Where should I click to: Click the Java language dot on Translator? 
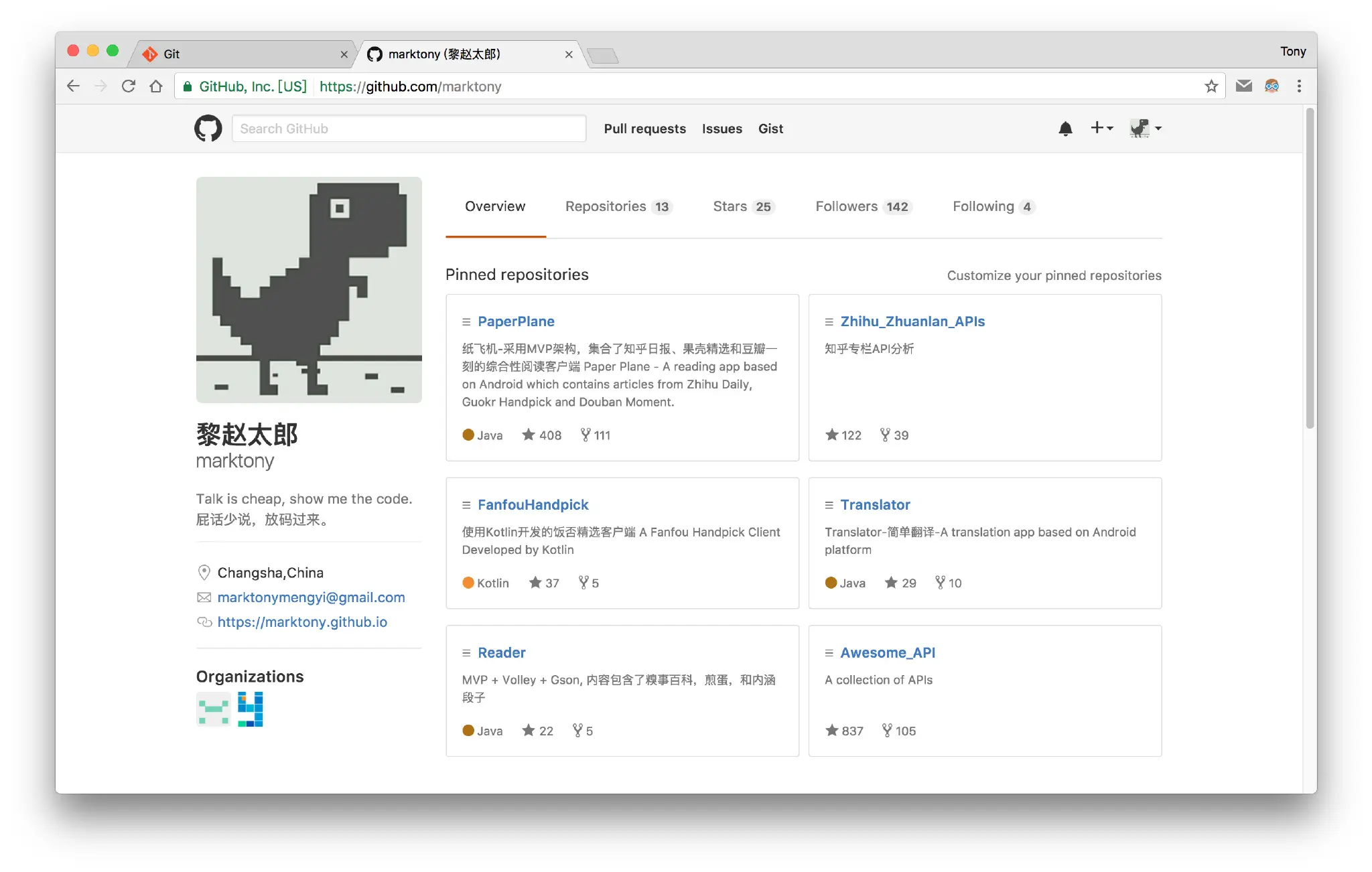tap(831, 583)
